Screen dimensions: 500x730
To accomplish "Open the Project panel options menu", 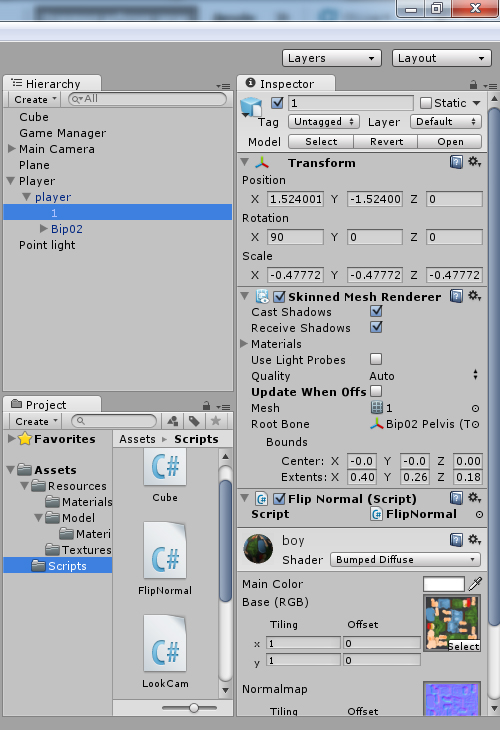I will point(223,407).
